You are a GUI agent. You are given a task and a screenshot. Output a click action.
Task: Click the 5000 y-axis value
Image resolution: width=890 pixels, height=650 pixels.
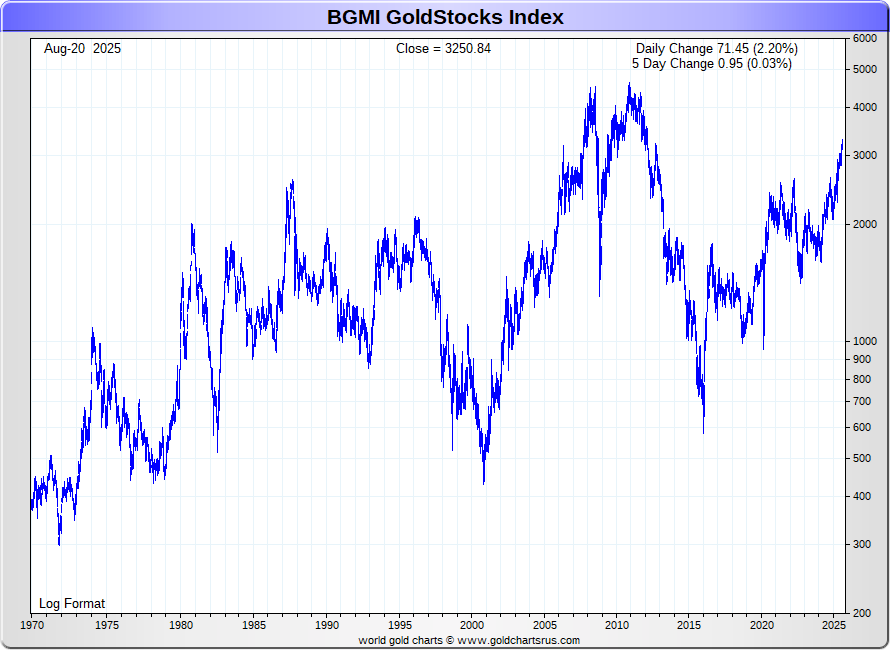(865, 69)
